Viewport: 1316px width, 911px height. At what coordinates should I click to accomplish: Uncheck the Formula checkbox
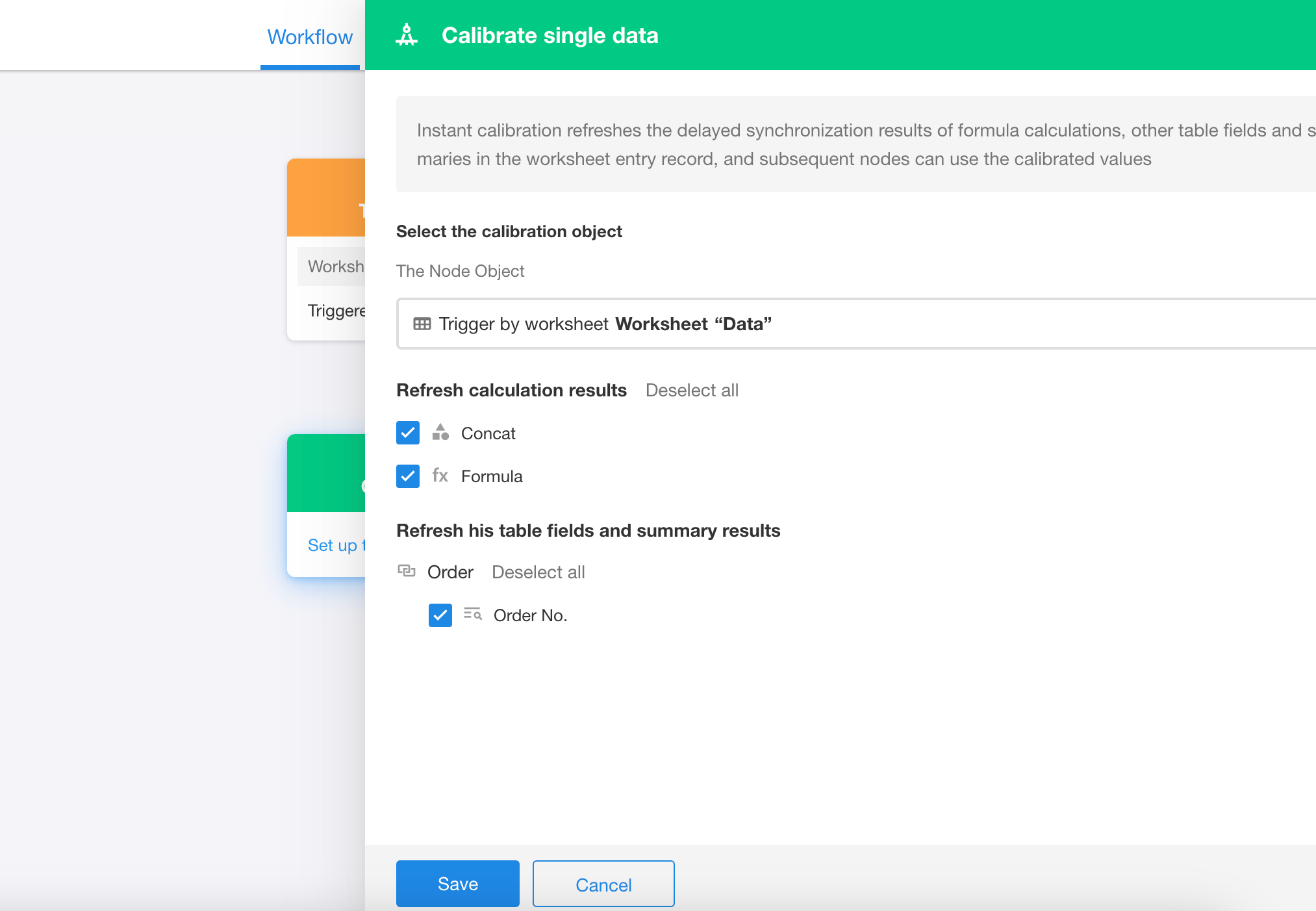click(408, 476)
